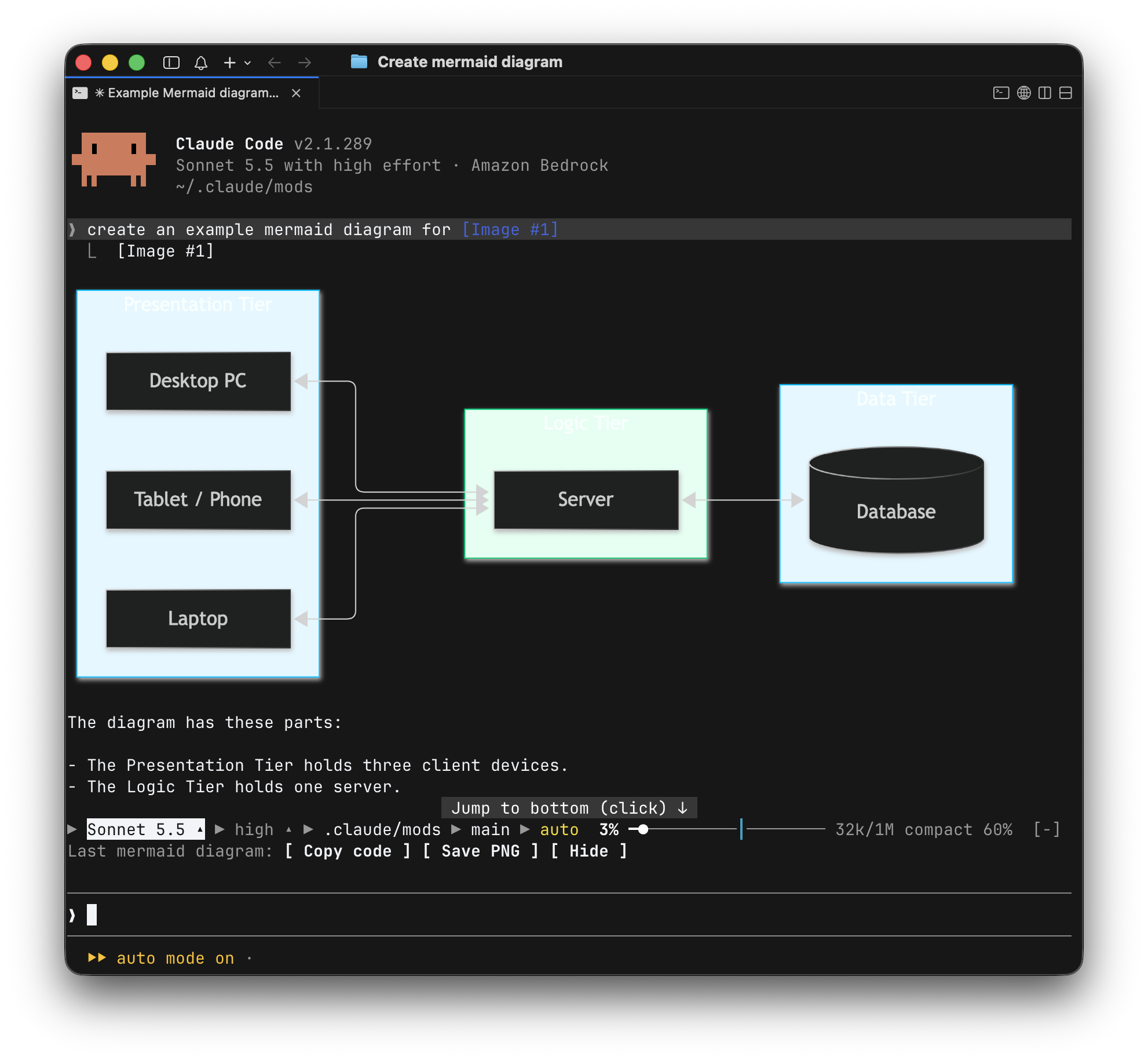1148x1061 pixels.
Task: Toggle the sidebar panel icon
Action: coord(171,63)
